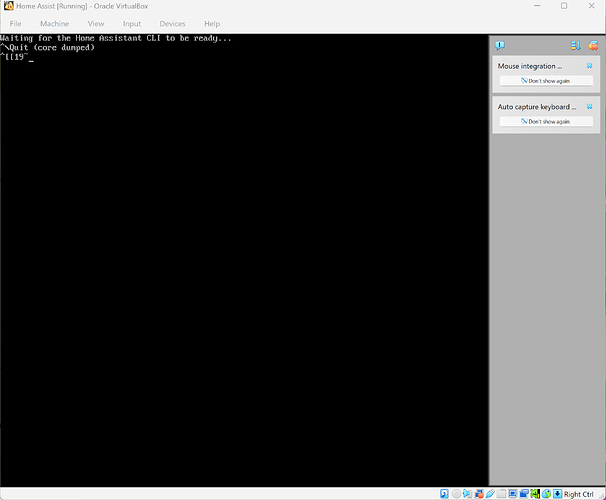The height and width of the screenshot is (500, 606).
Task: Open the View menu
Action: (x=96, y=24)
